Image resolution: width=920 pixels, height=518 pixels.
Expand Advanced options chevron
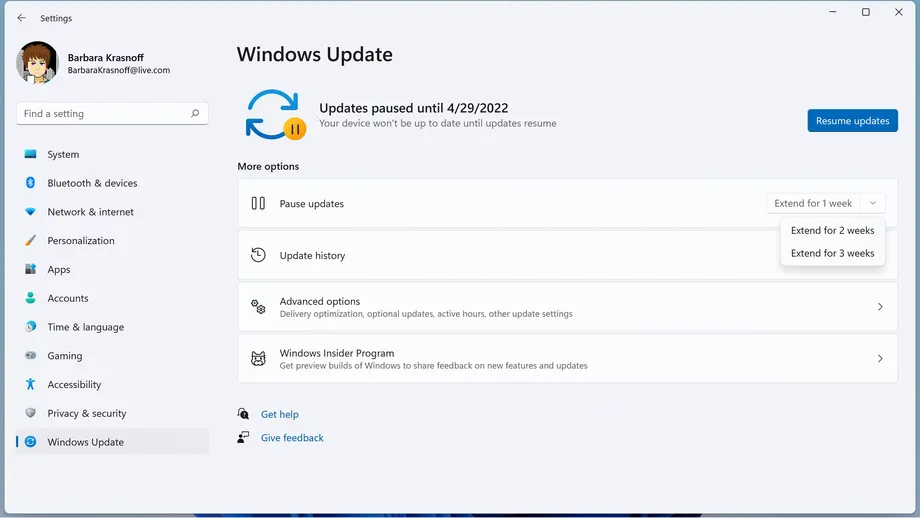click(880, 307)
